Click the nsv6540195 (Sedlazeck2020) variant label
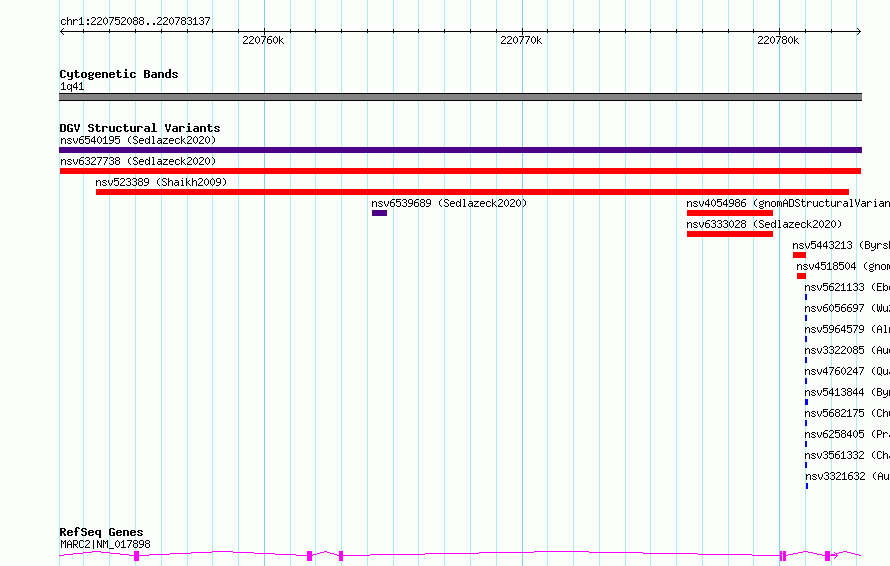890x566 pixels. pyautogui.click(x=138, y=140)
